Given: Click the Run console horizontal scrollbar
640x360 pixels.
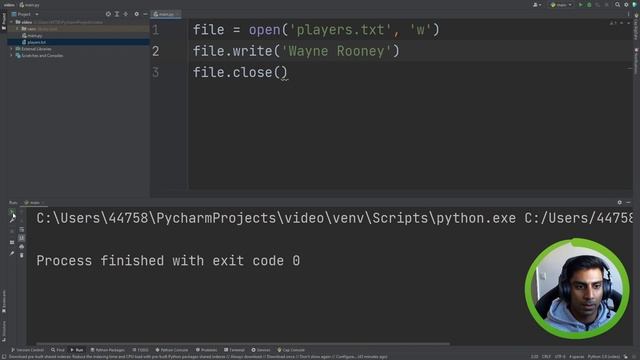Looking at the screenshot, I should coord(243,344).
